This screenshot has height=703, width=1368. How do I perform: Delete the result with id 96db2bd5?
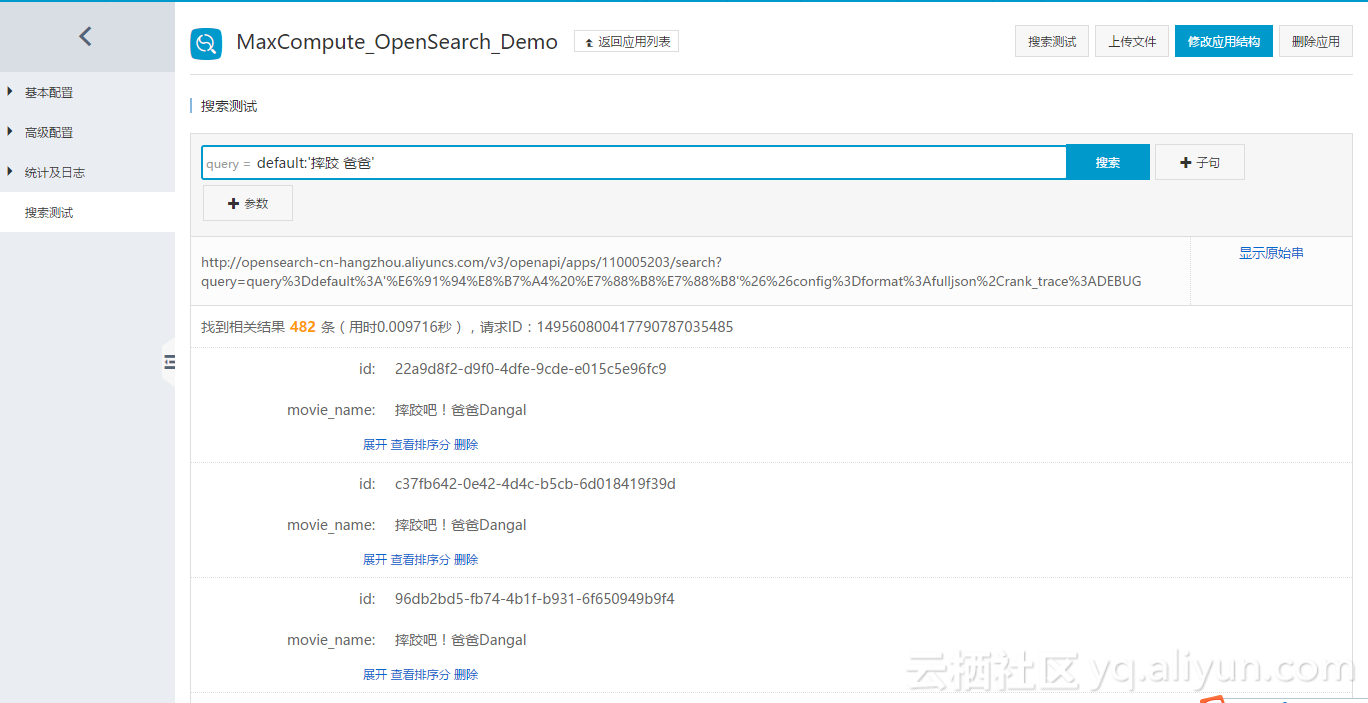(x=466, y=675)
